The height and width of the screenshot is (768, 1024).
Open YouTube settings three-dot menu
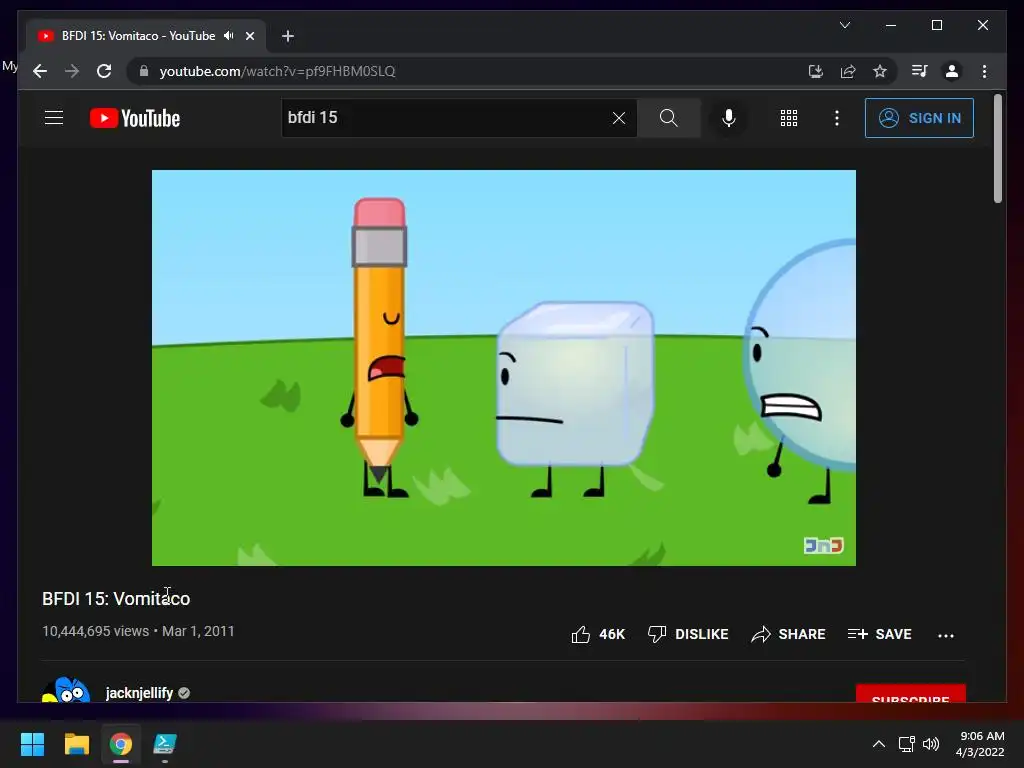837,118
